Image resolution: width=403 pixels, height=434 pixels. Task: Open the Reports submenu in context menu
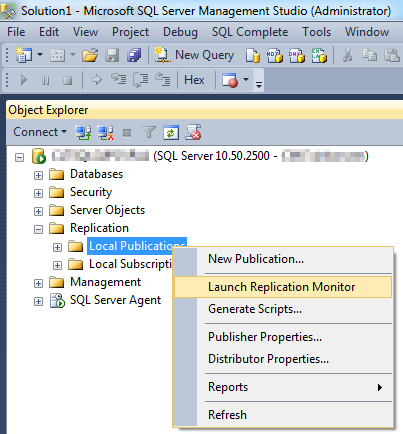[283, 387]
